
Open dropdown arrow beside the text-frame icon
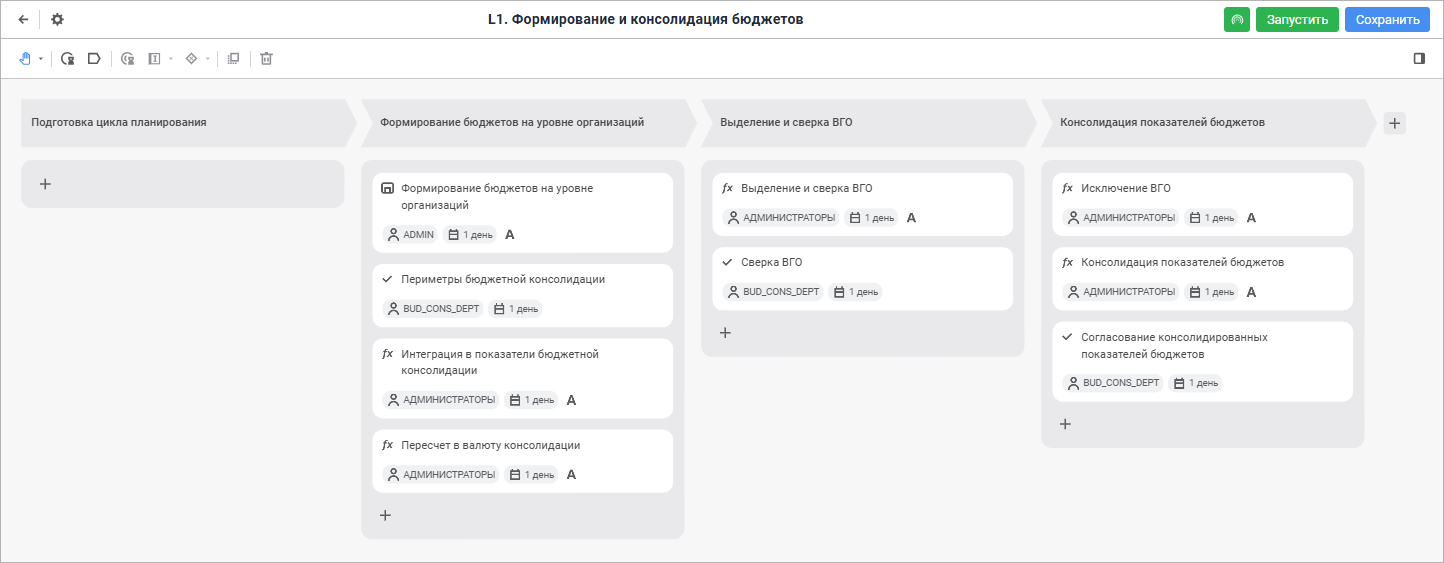[171, 59]
